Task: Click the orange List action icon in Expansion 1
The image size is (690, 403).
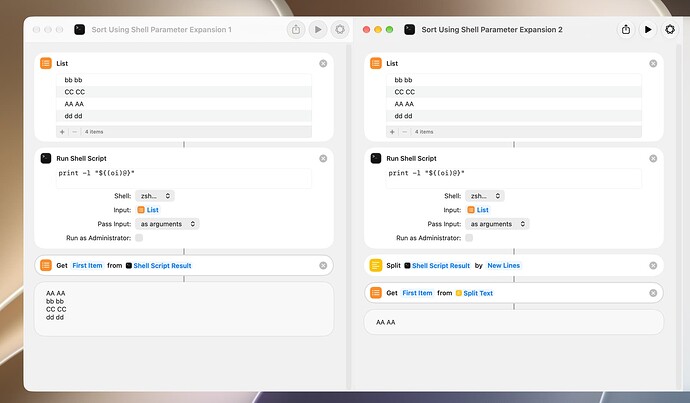Action: click(x=46, y=63)
